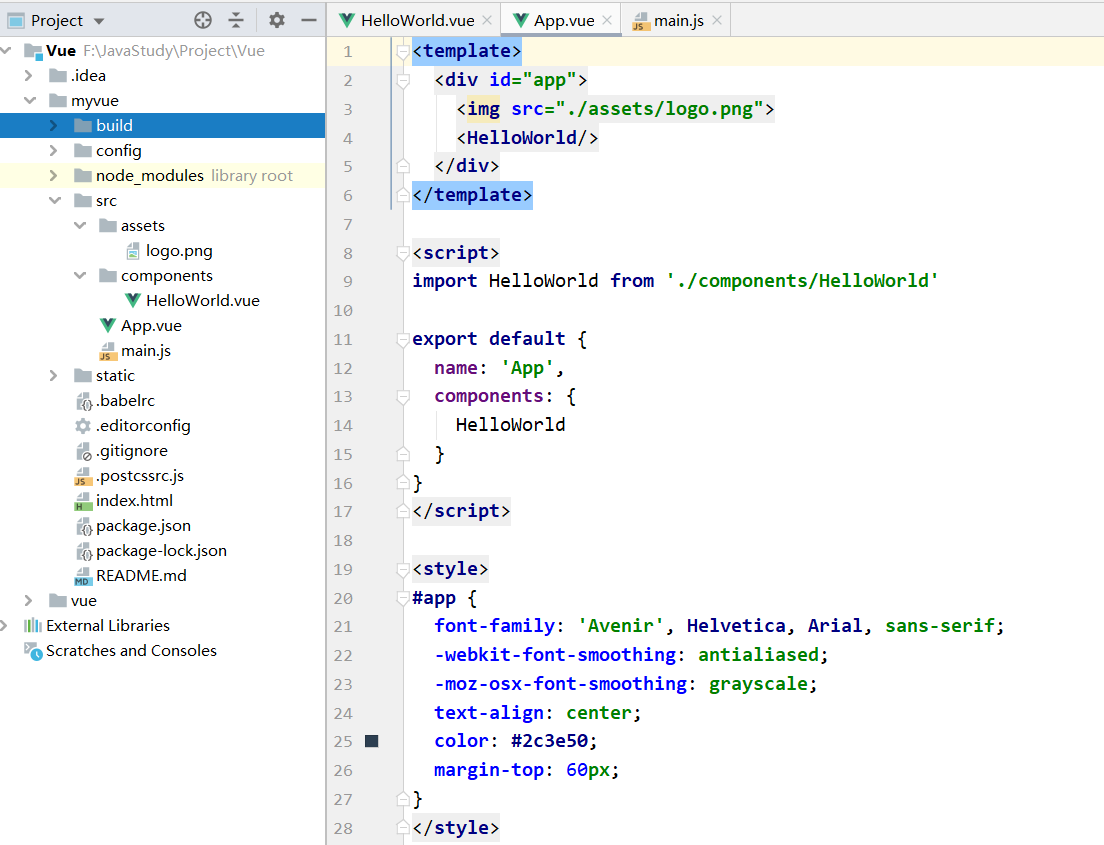Collapse the Vue project root node
Screen dimensions: 1104x845
[x=6, y=50]
